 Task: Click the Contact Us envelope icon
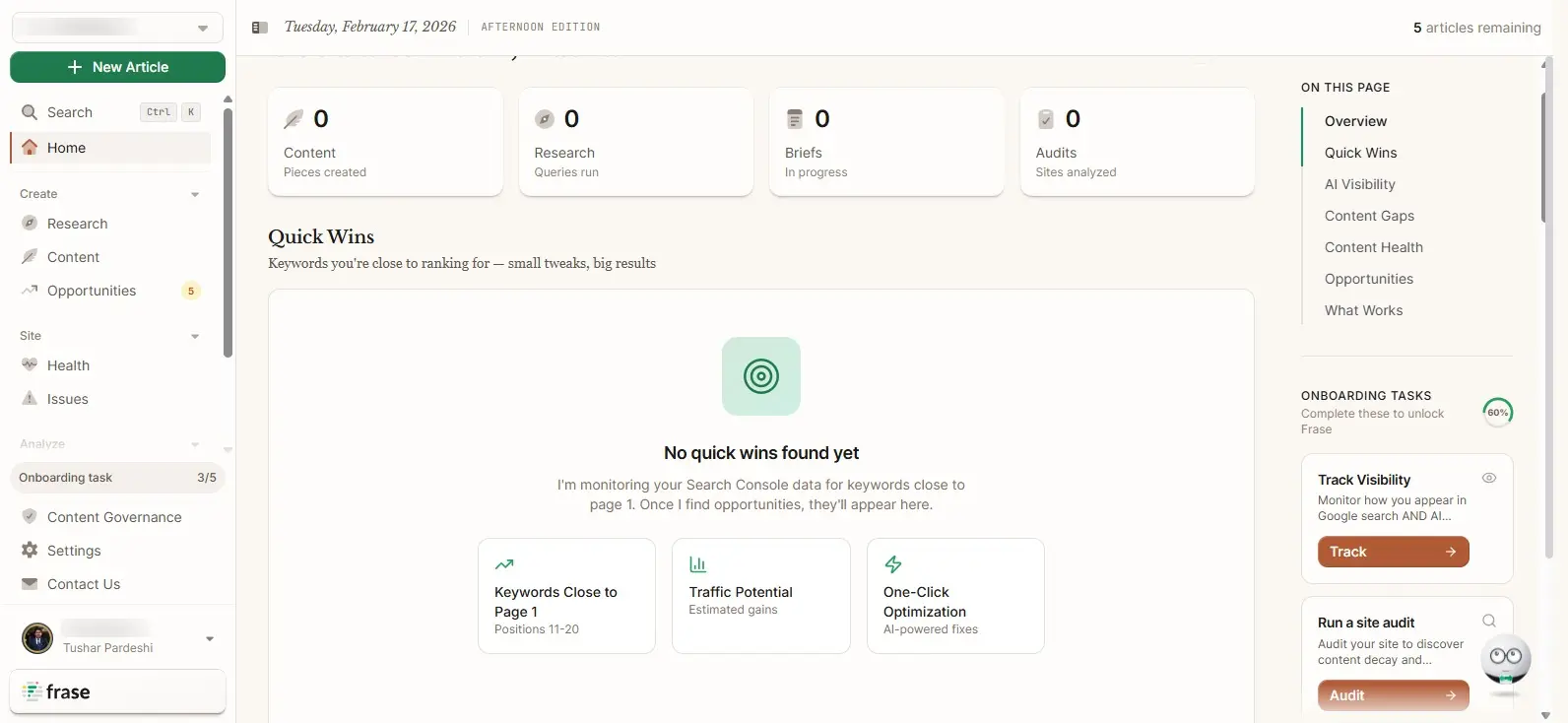pos(30,584)
